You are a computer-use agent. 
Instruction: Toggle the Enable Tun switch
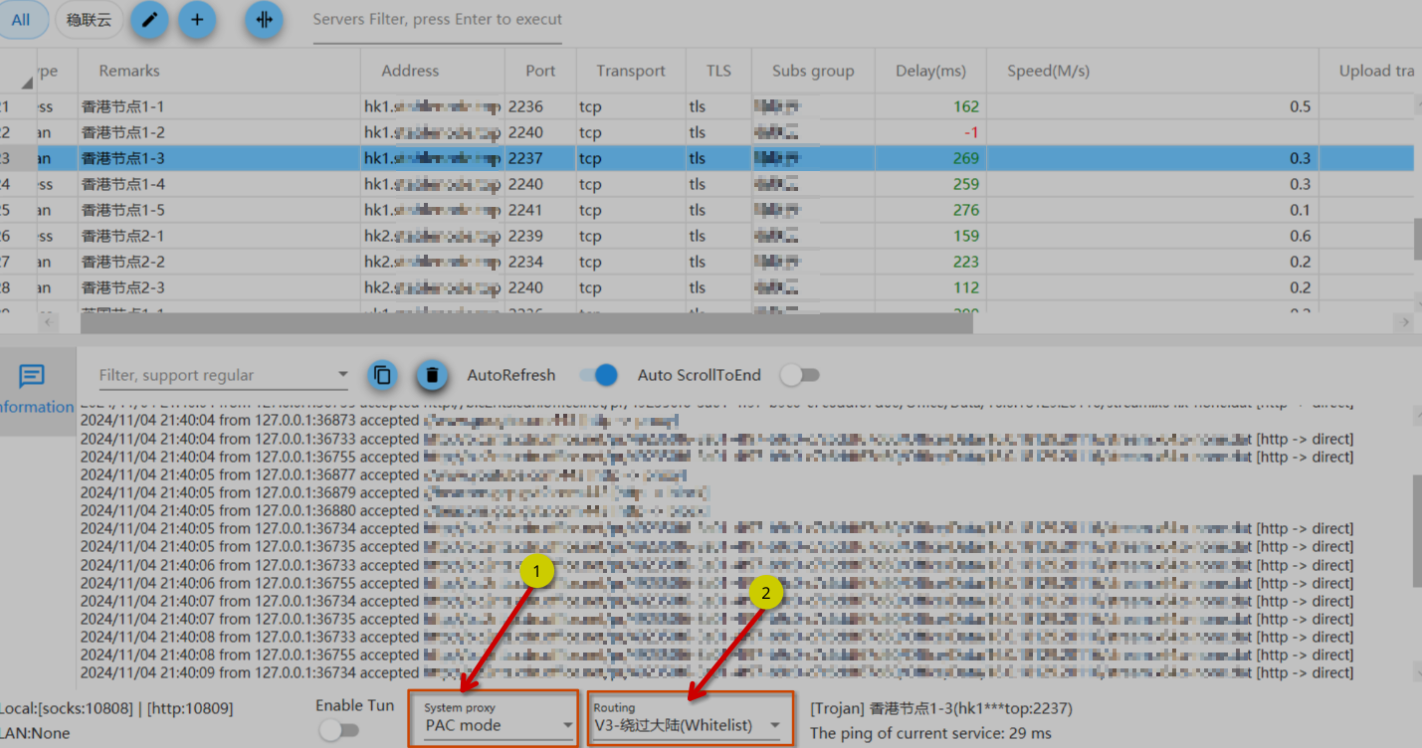[x=339, y=730]
